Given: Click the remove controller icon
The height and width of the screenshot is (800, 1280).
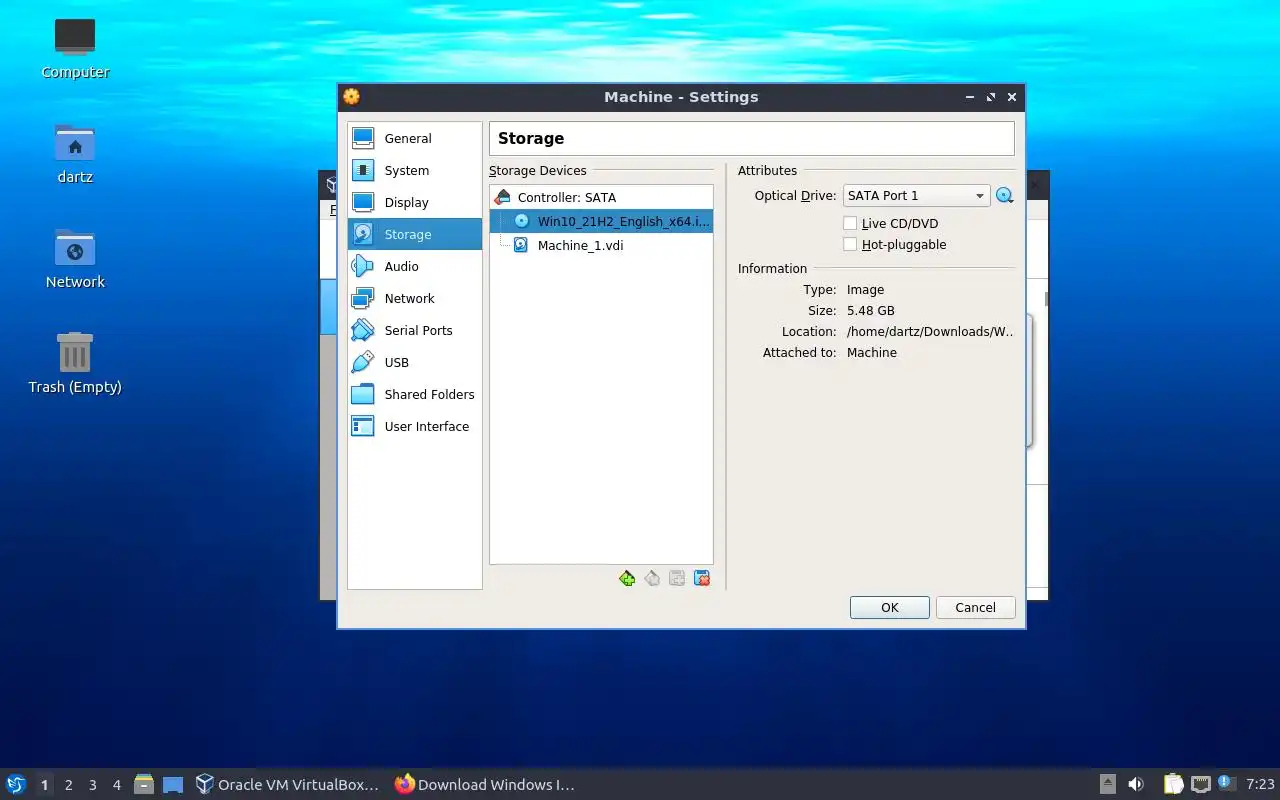Looking at the screenshot, I should click(652, 578).
